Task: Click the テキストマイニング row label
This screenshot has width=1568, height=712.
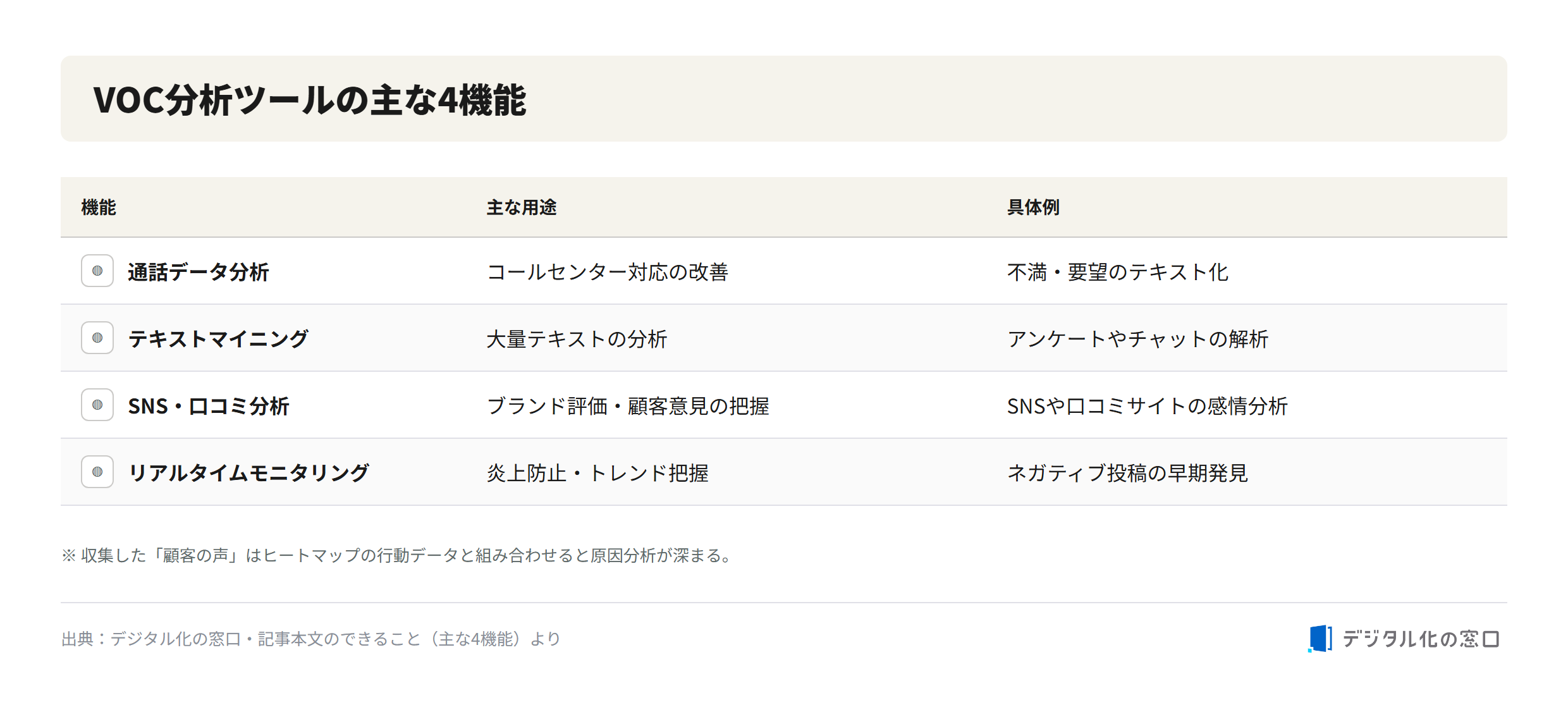Action: (219, 339)
